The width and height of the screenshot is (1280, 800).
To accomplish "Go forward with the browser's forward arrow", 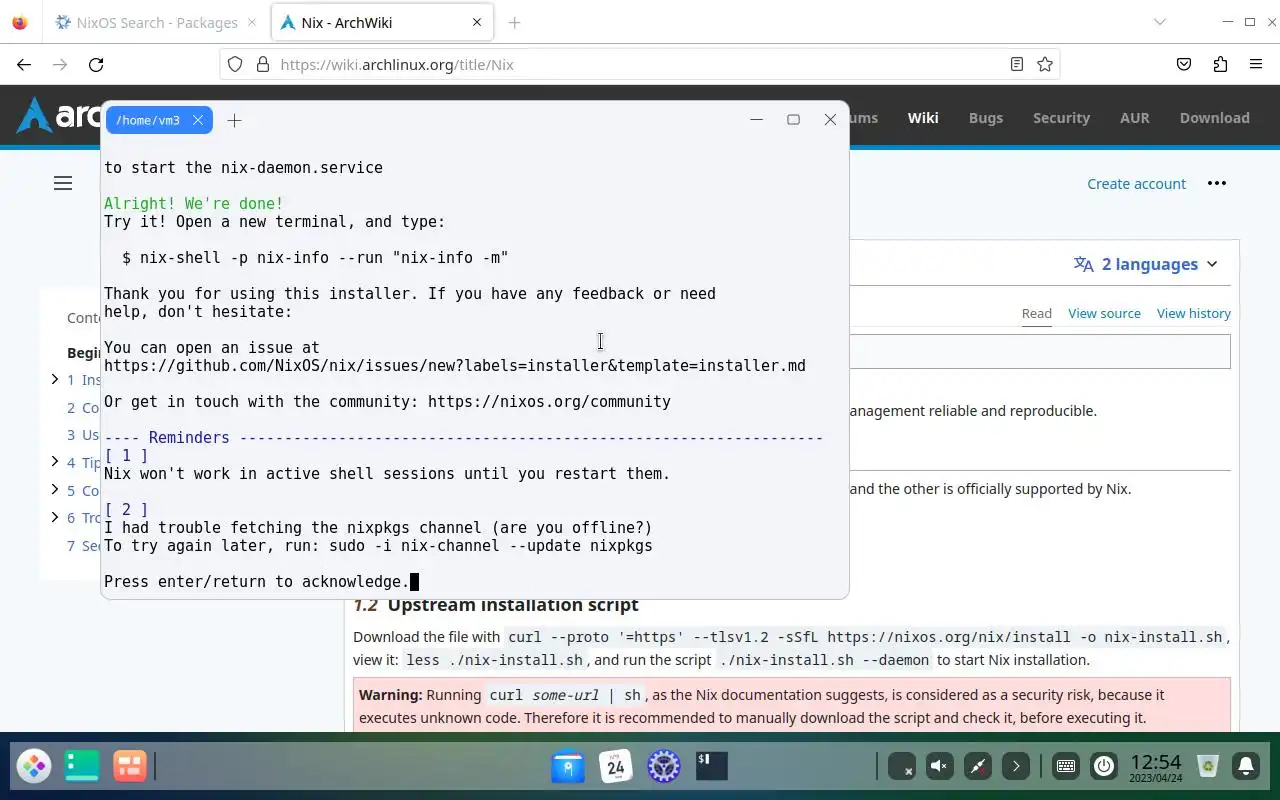I will tap(60, 64).
